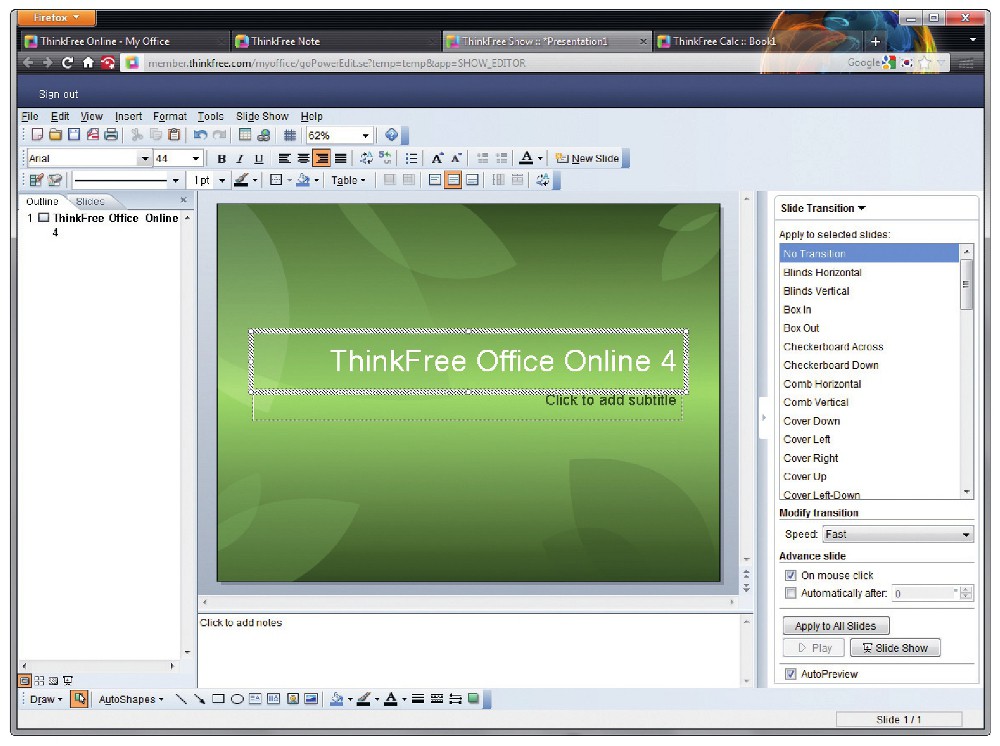The width and height of the screenshot is (1000, 746).
Task: Uncheck the On mouse click checkbox
Action: [791, 576]
